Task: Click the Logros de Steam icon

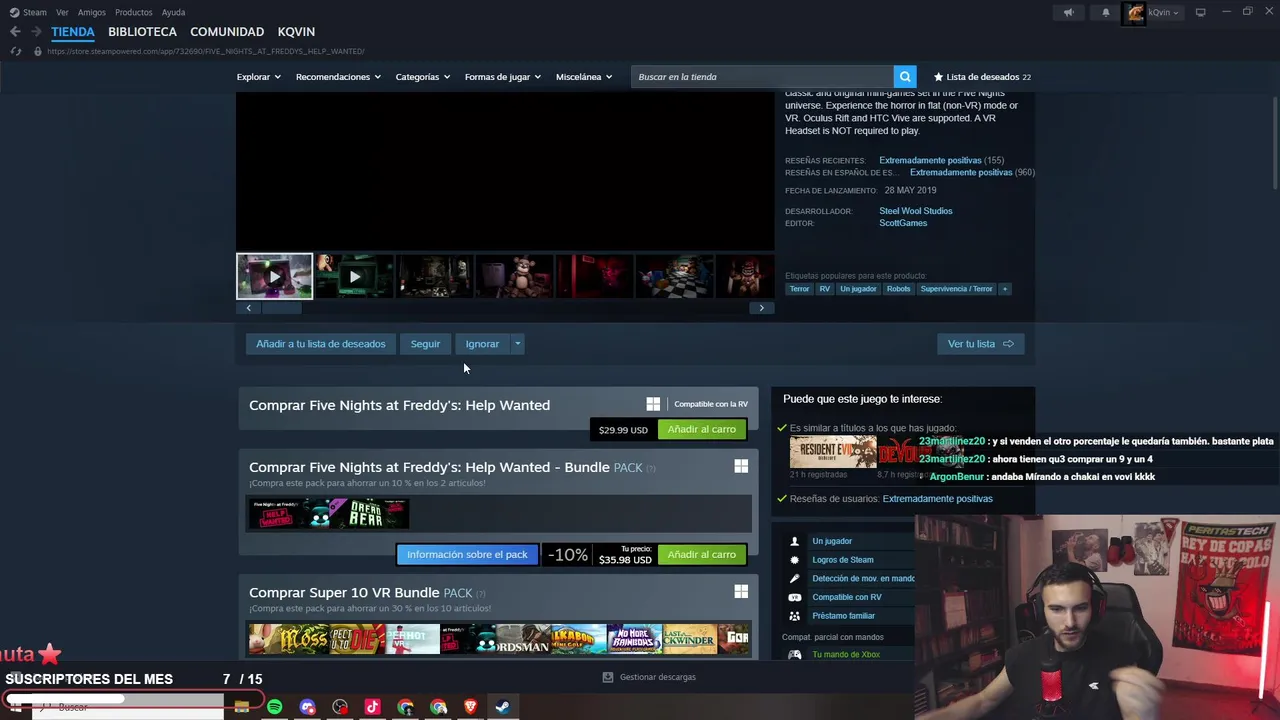Action: pyautogui.click(x=795, y=560)
